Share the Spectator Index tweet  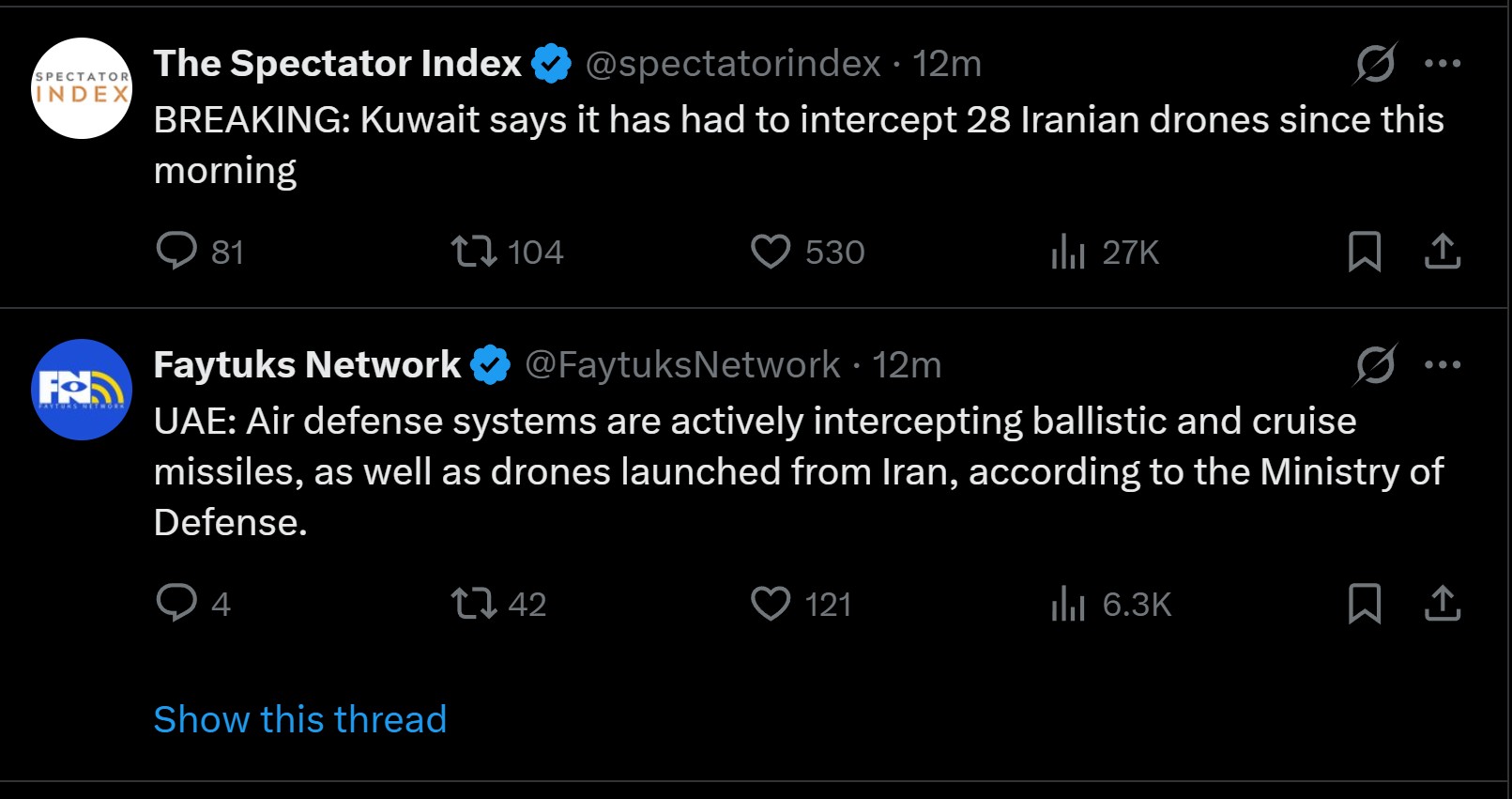click(1443, 252)
